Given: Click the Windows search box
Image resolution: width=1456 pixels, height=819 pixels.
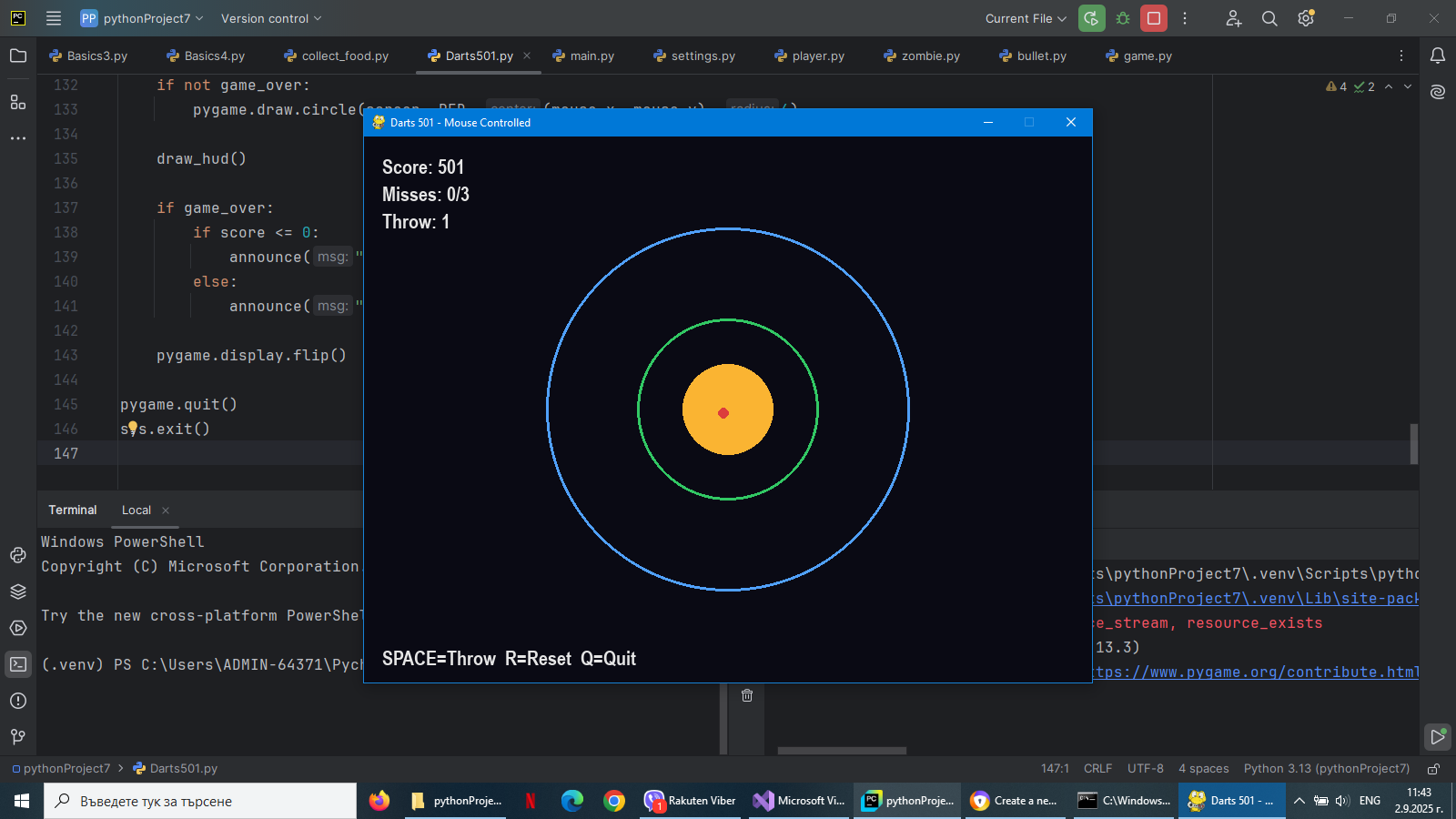Looking at the screenshot, I should tap(200, 801).
